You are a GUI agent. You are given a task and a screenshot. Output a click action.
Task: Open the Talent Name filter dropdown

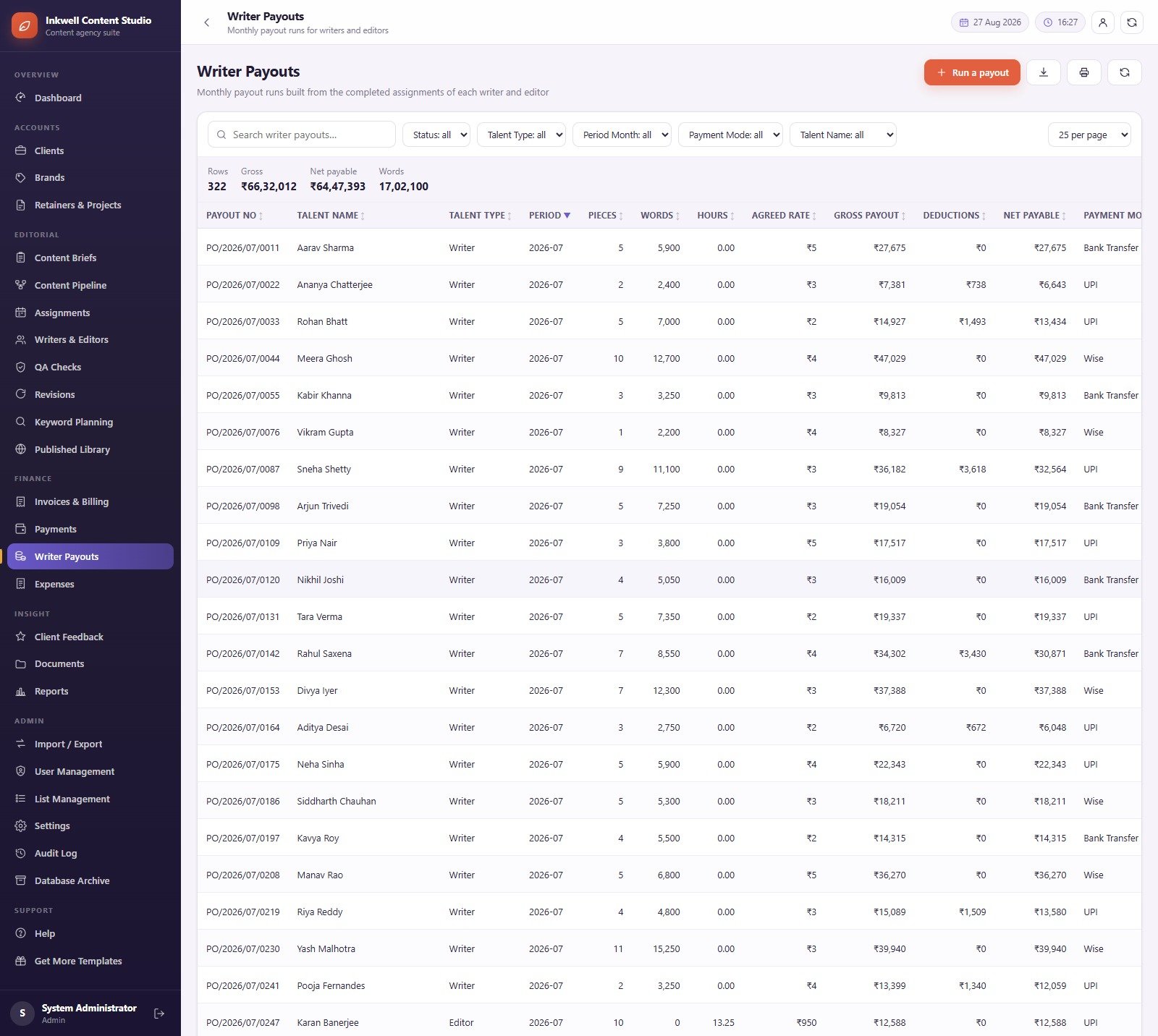coord(843,135)
